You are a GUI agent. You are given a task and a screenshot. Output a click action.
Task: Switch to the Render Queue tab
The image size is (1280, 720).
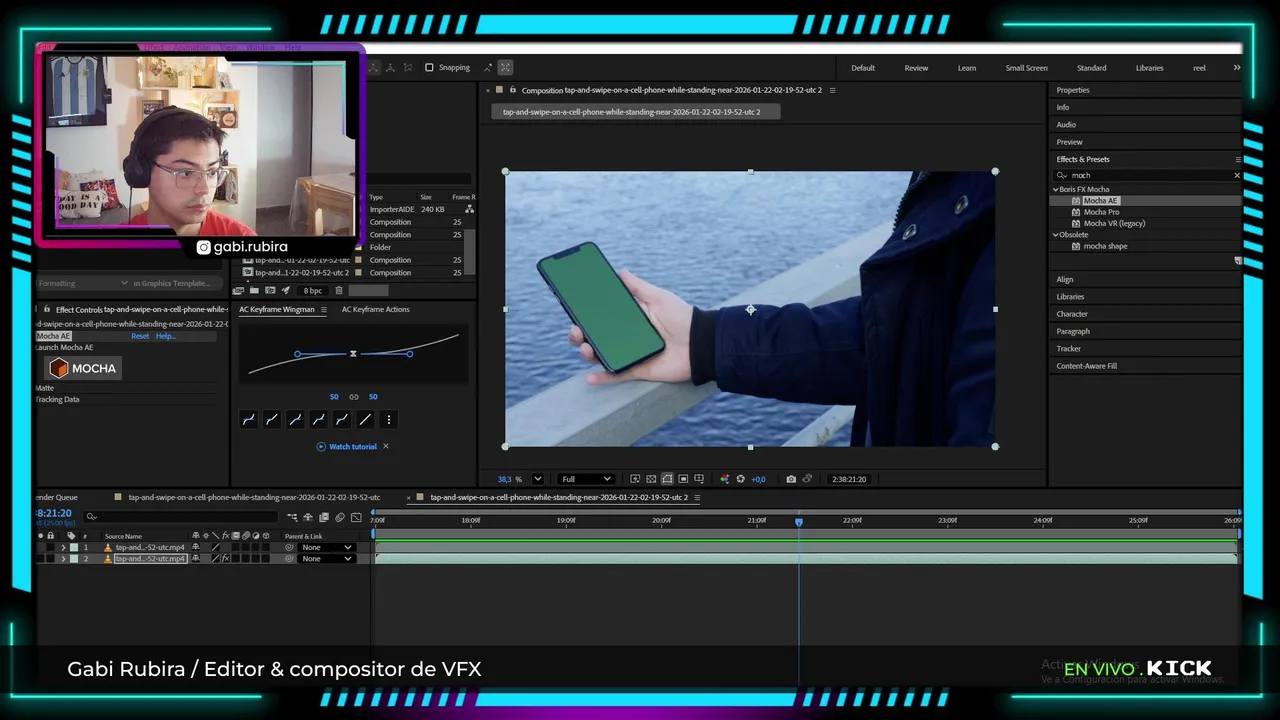[x=57, y=497]
